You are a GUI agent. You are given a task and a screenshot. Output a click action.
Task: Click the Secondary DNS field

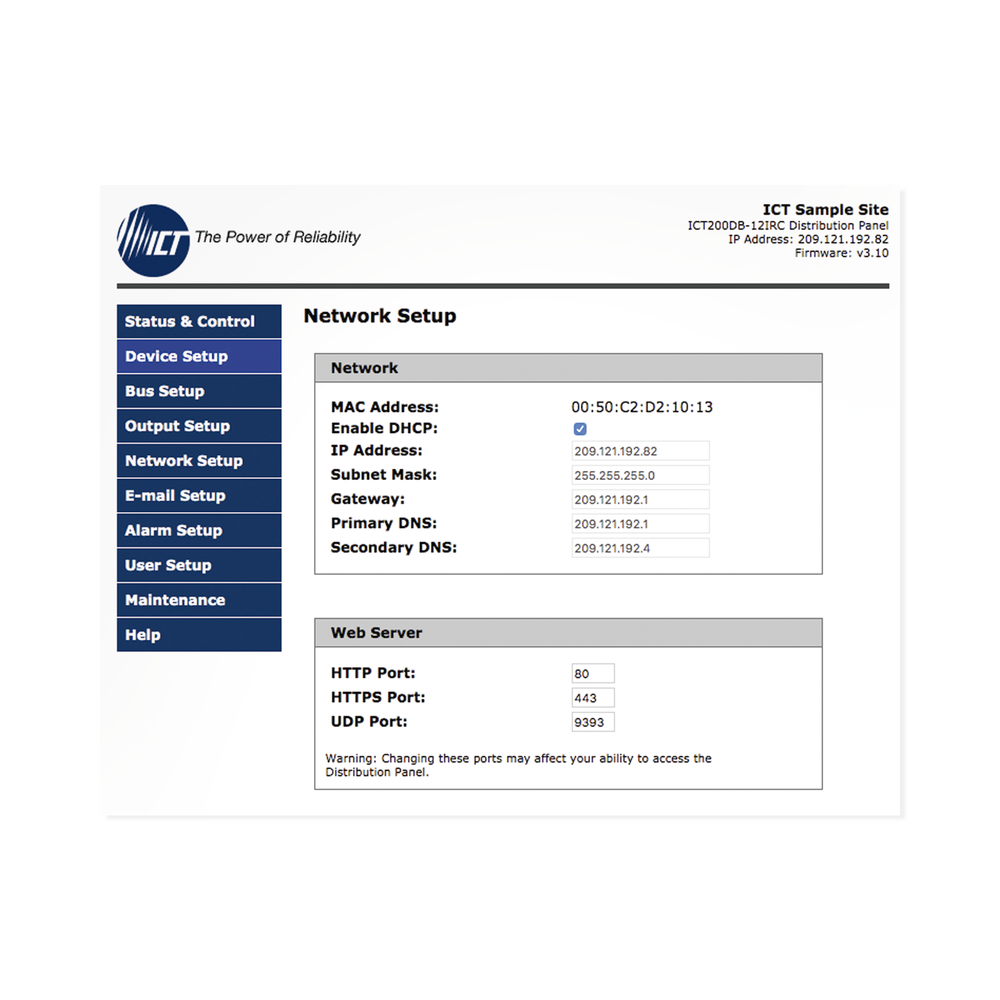coord(640,548)
